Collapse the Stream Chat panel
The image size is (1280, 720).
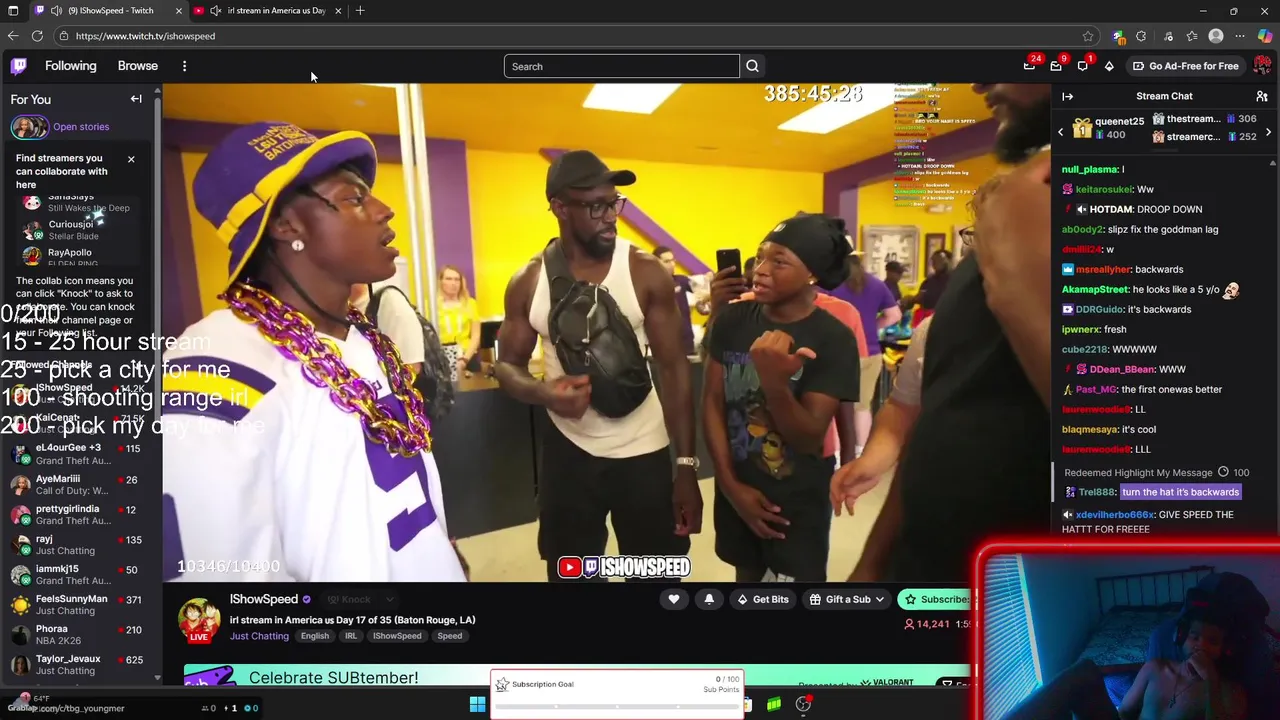[x=1067, y=96]
